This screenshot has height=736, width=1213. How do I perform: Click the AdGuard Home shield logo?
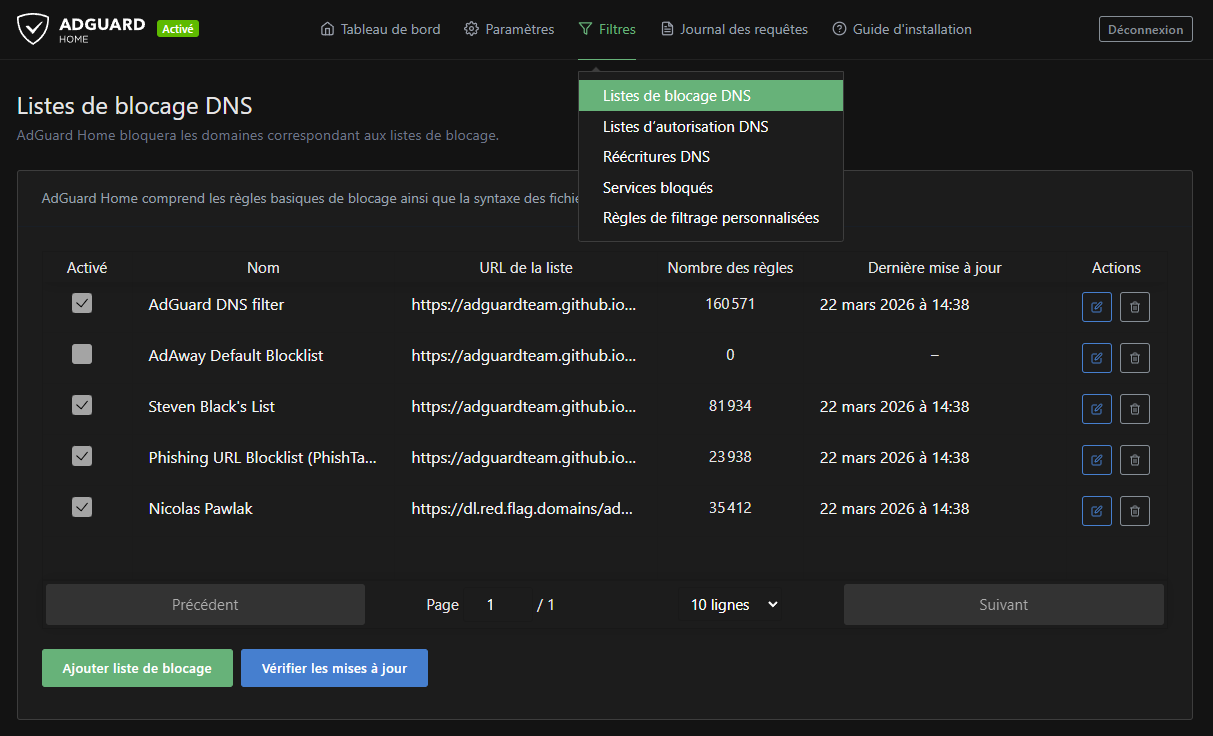coord(33,29)
